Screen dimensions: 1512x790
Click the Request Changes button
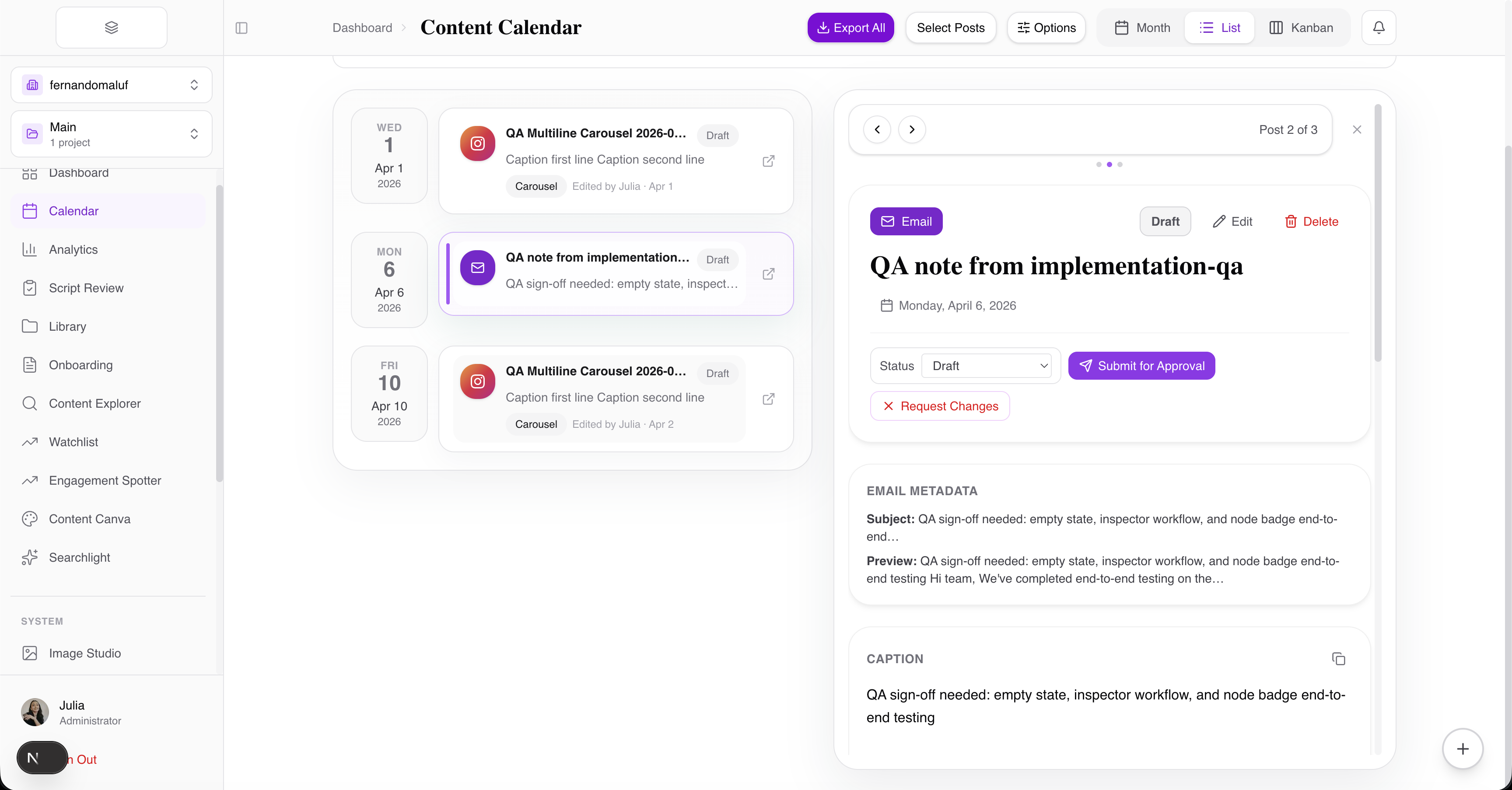pyautogui.click(x=940, y=406)
